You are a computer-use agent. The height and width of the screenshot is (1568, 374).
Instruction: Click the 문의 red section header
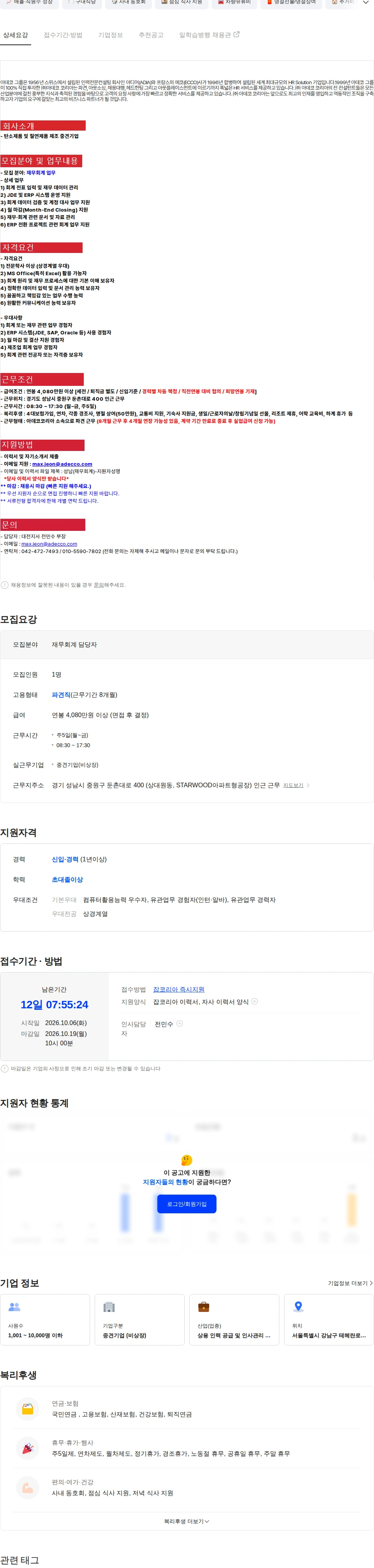pyautogui.click(x=42, y=525)
